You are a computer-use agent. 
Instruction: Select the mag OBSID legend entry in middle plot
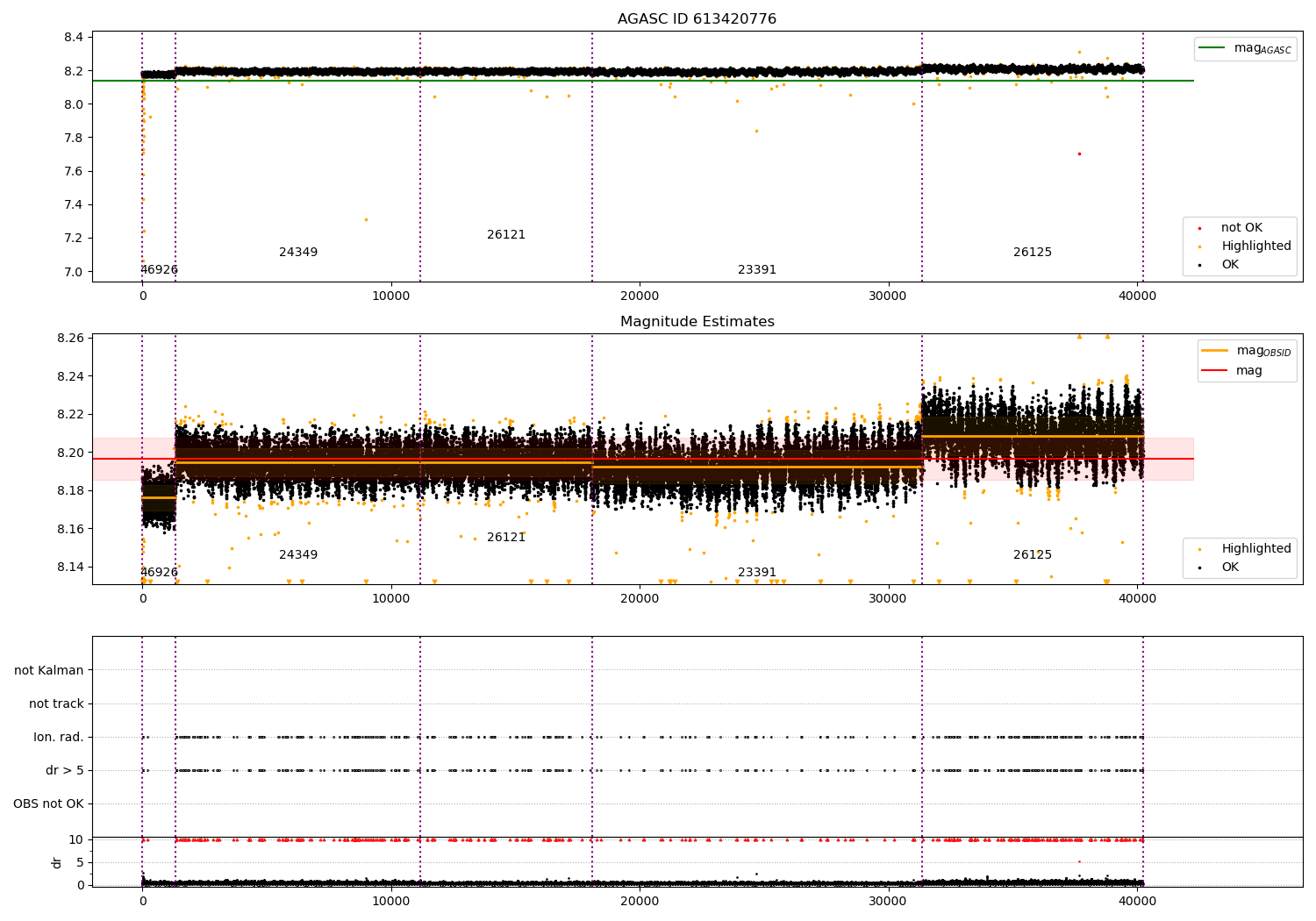click(1247, 351)
